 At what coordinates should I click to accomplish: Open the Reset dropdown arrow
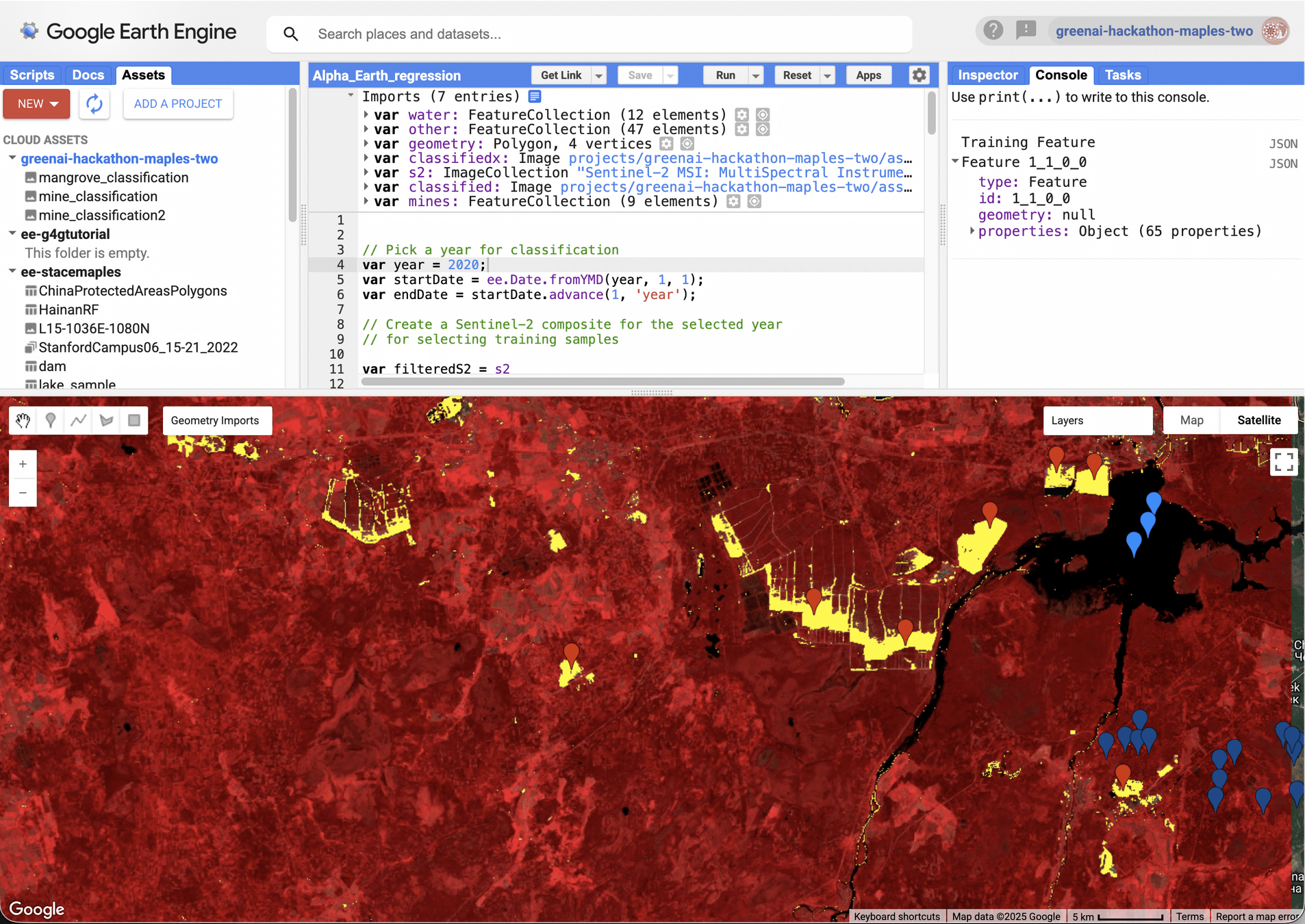point(827,75)
